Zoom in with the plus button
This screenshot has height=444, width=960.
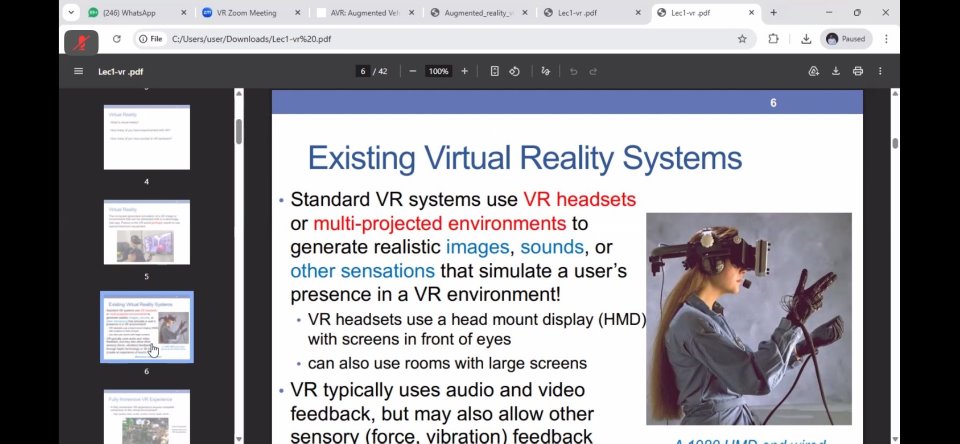(x=464, y=71)
